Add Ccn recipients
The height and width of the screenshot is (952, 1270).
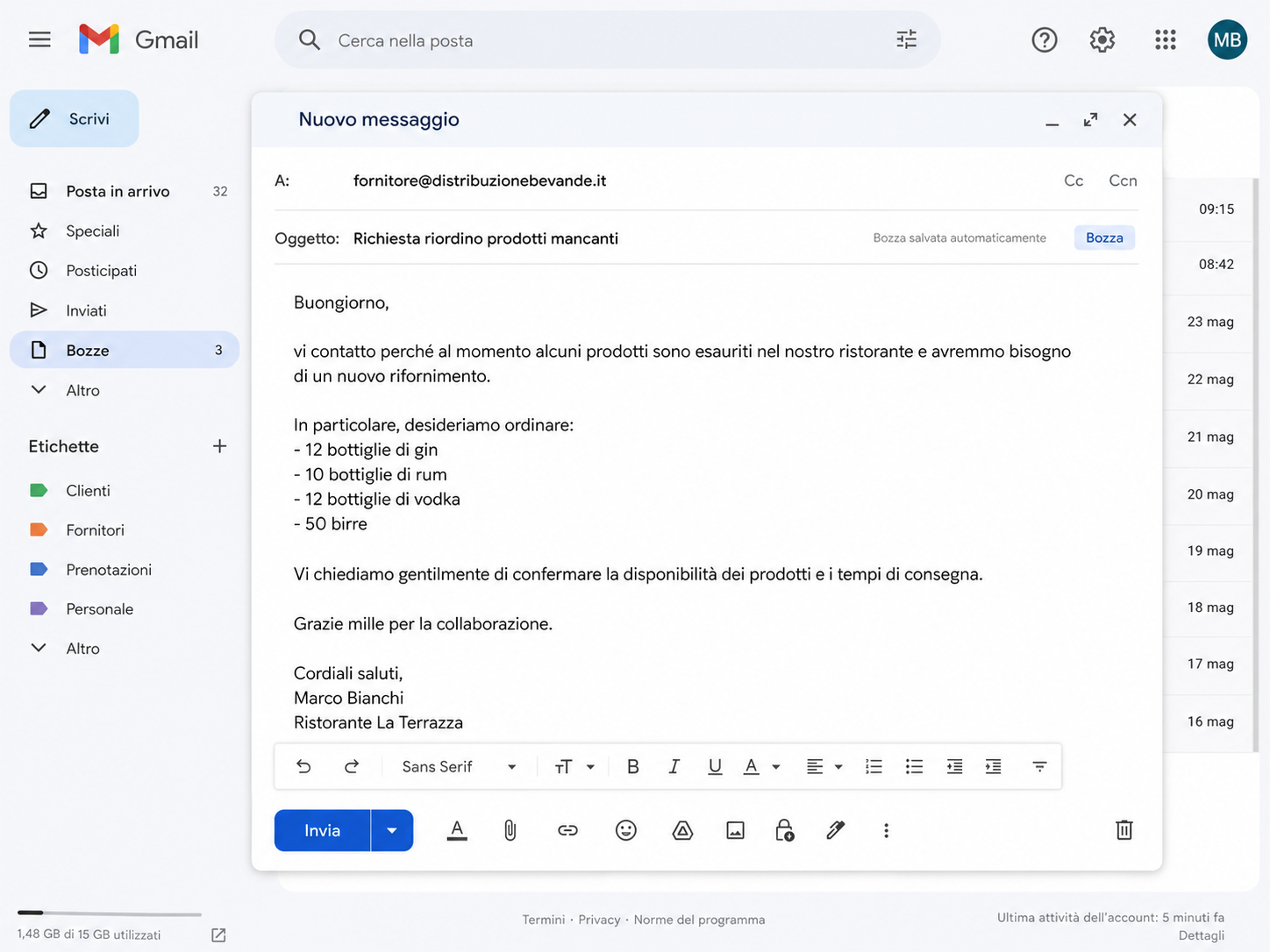(x=1123, y=181)
